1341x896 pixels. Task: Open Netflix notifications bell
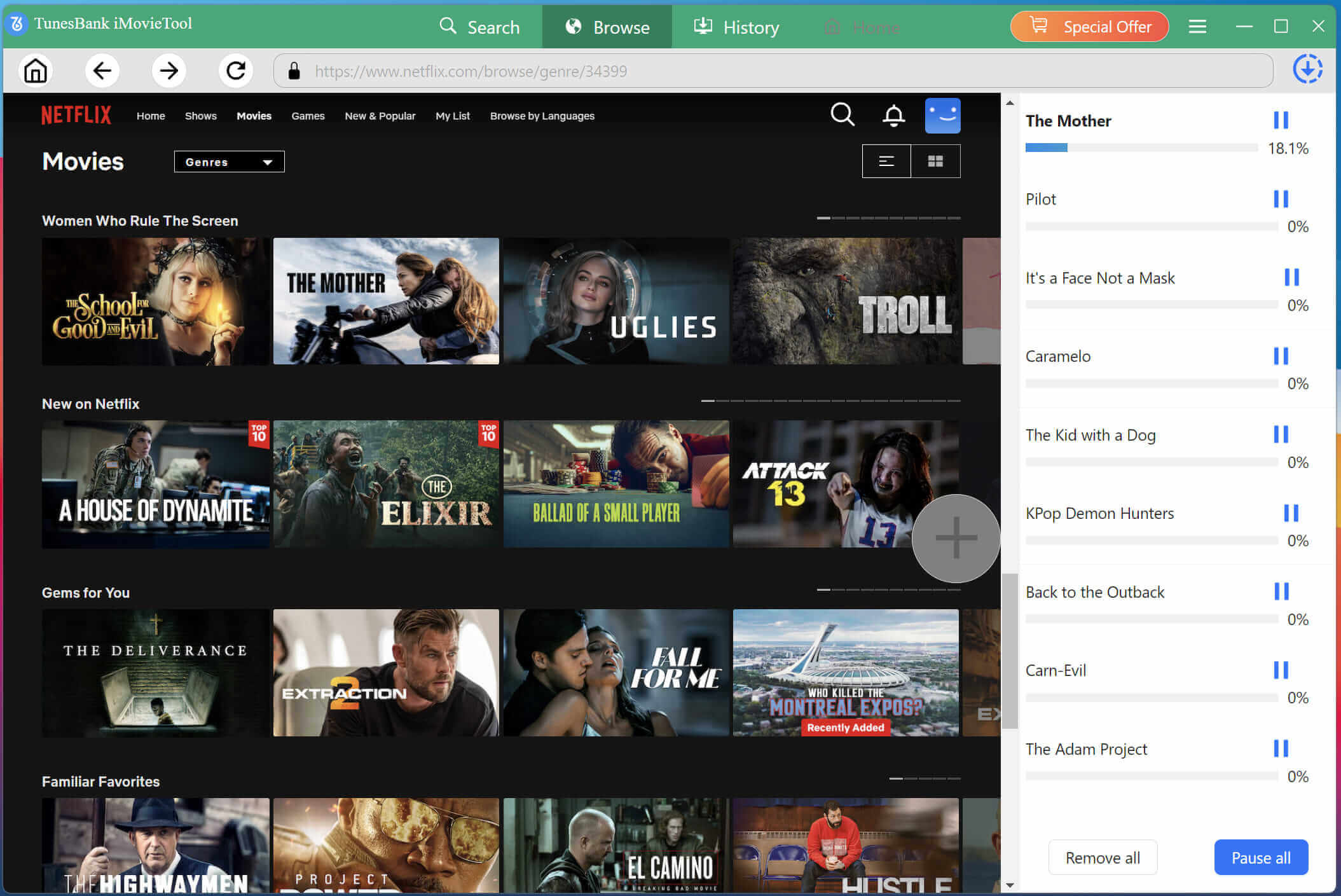pyautogui.click(x=893, y=115)
